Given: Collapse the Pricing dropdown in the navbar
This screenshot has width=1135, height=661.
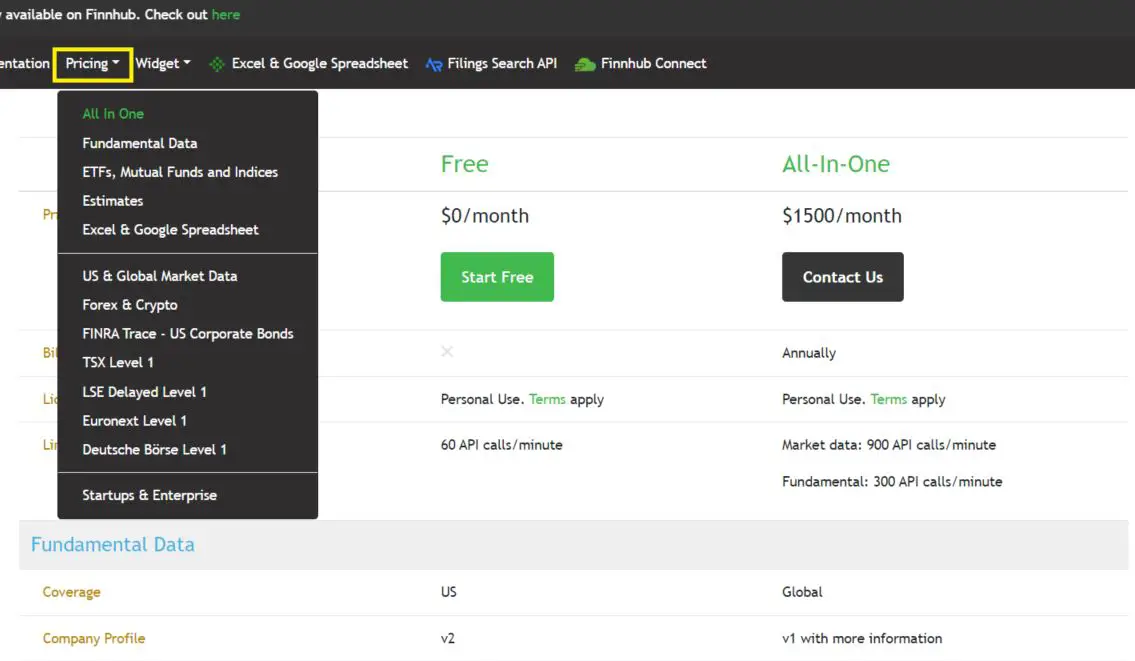Looking at the screenshot, I should 93,64.
